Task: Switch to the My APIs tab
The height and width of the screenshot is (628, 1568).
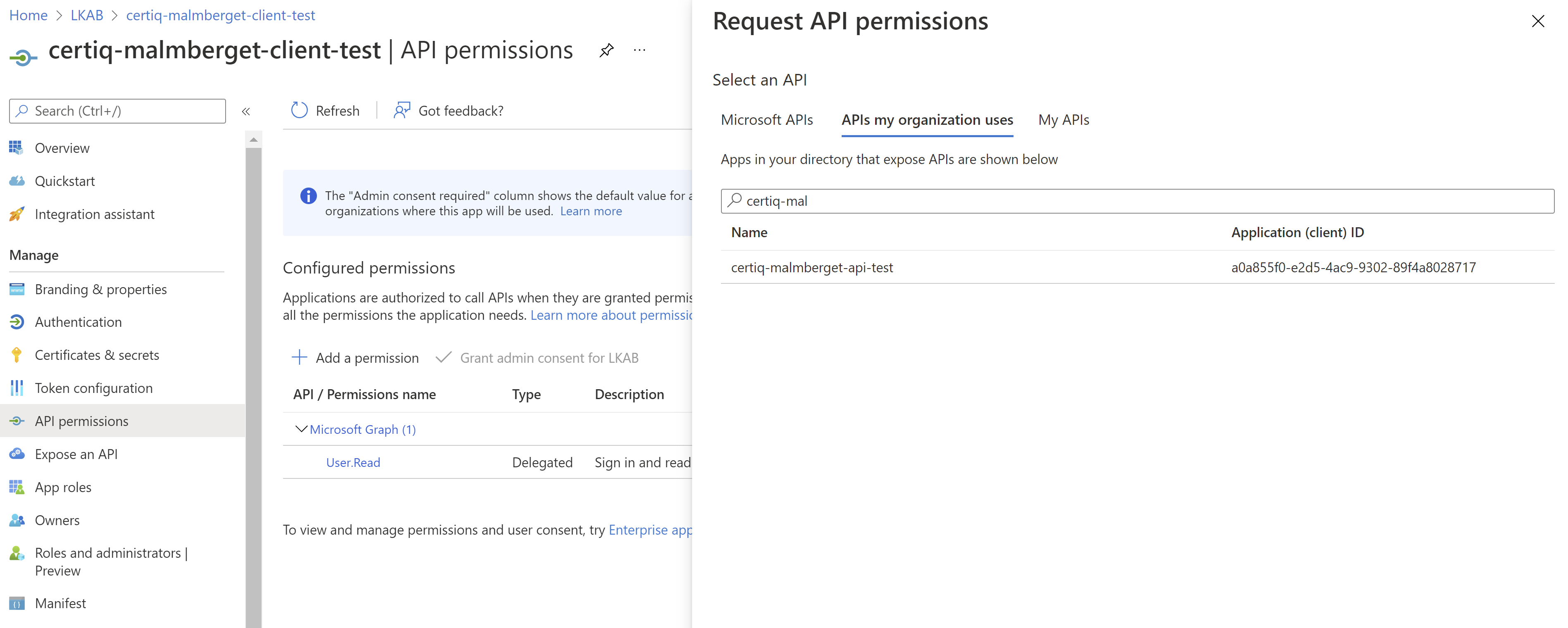Action: point(1064,120)
